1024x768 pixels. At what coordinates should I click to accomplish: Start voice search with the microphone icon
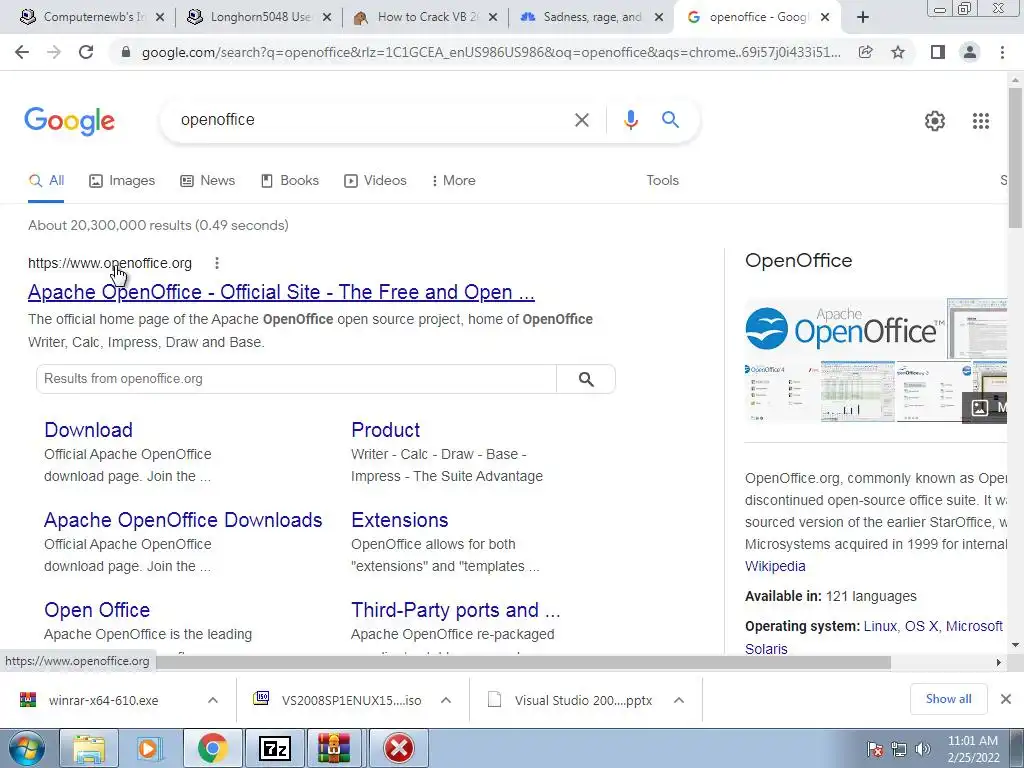[631, 120]
